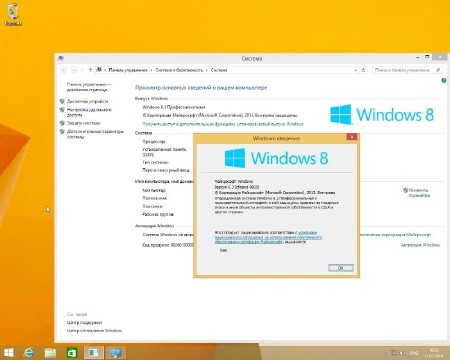
Task: Click the 'Рабочая группа' label
Action: click(158, 214)
